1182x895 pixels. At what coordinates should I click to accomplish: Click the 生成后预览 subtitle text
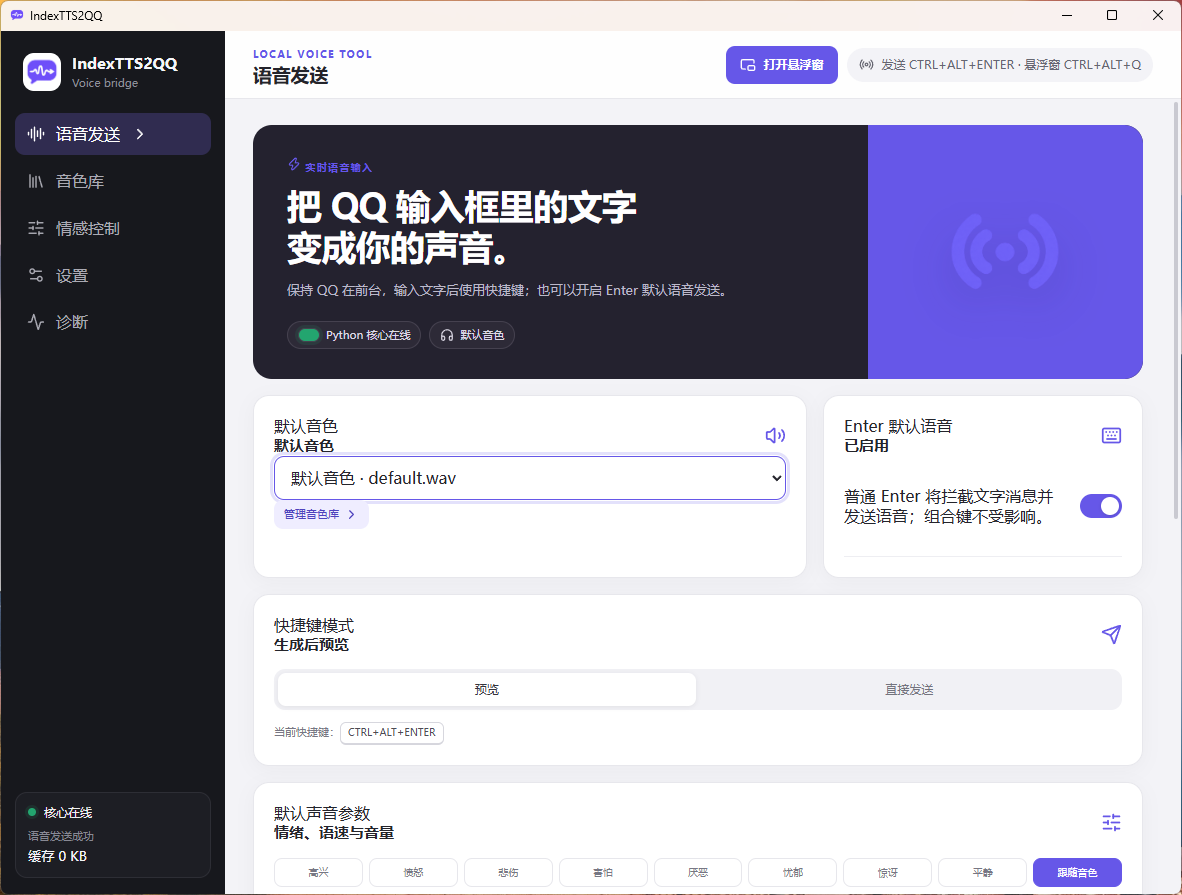311,645
